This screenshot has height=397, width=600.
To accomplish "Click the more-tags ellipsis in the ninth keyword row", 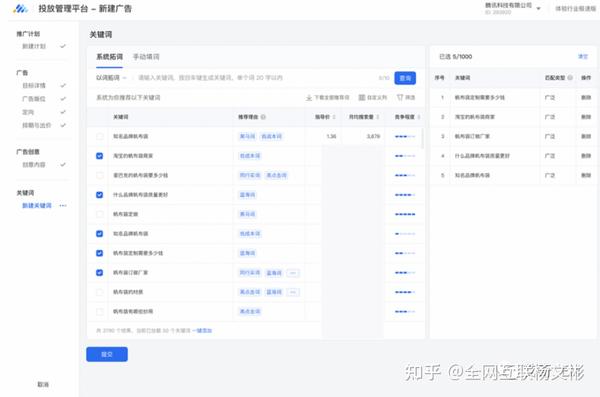I will [x=293, y=292].
